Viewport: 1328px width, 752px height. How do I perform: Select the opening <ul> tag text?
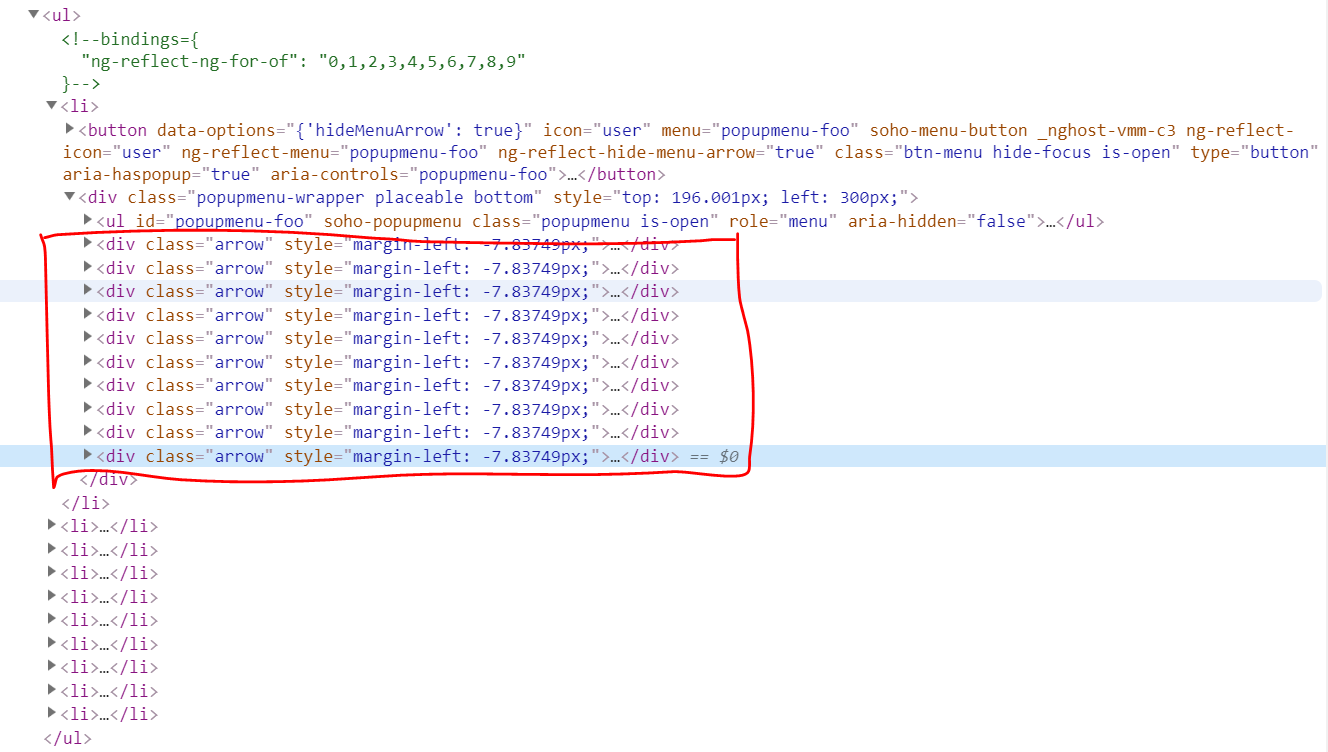click(62, 15)
